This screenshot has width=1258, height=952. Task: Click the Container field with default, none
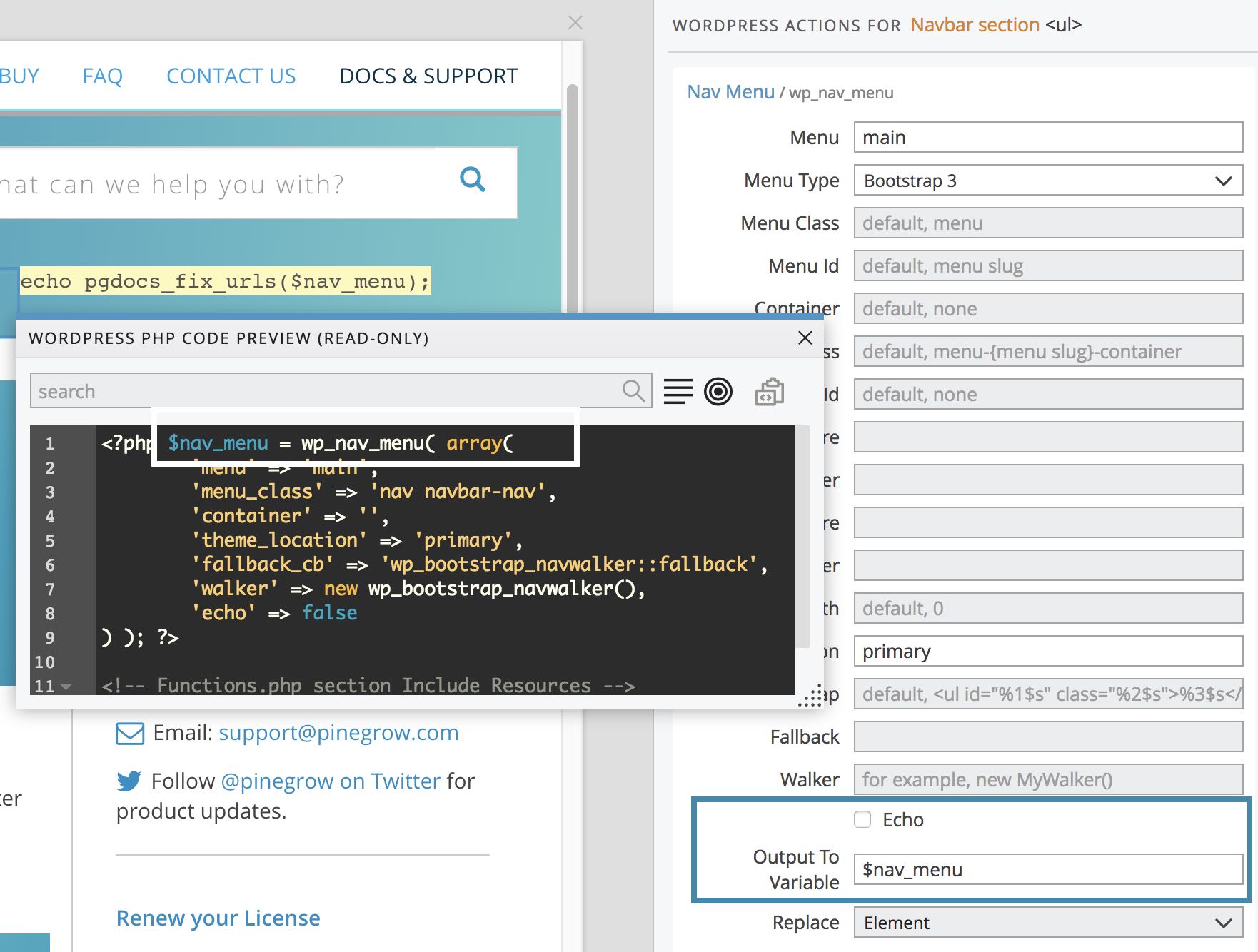point(1048,308)
